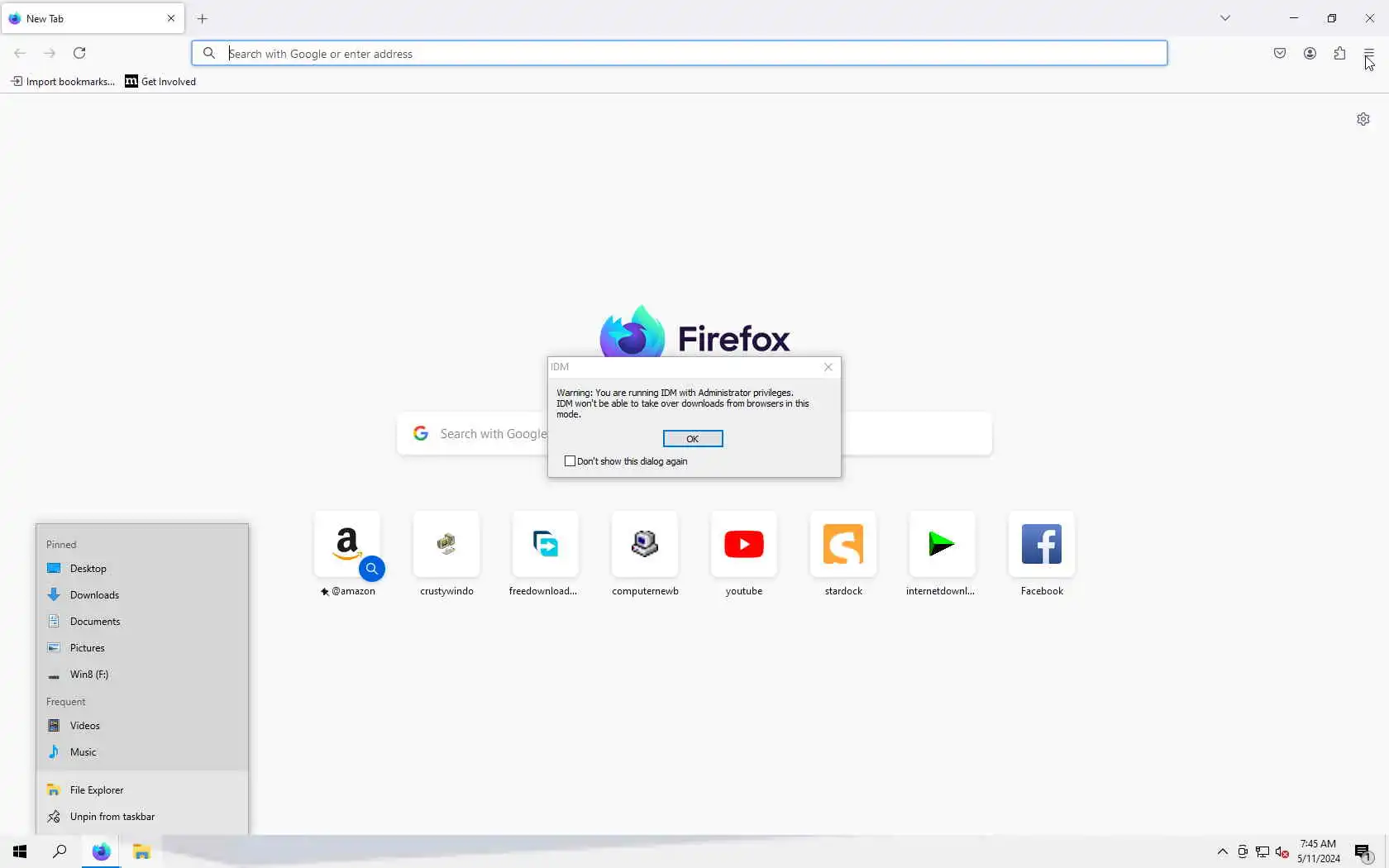Open the list all tabs dropdown arrow
Screen dimensions: 1389x868
coord(1225,18)
